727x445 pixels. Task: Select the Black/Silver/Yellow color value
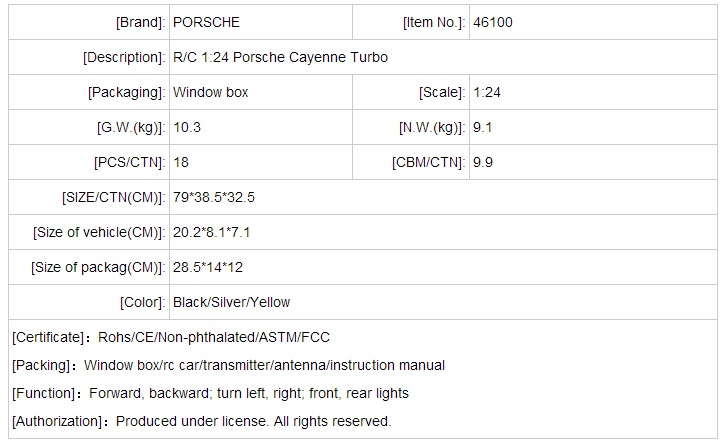click(x=231, y=302)
